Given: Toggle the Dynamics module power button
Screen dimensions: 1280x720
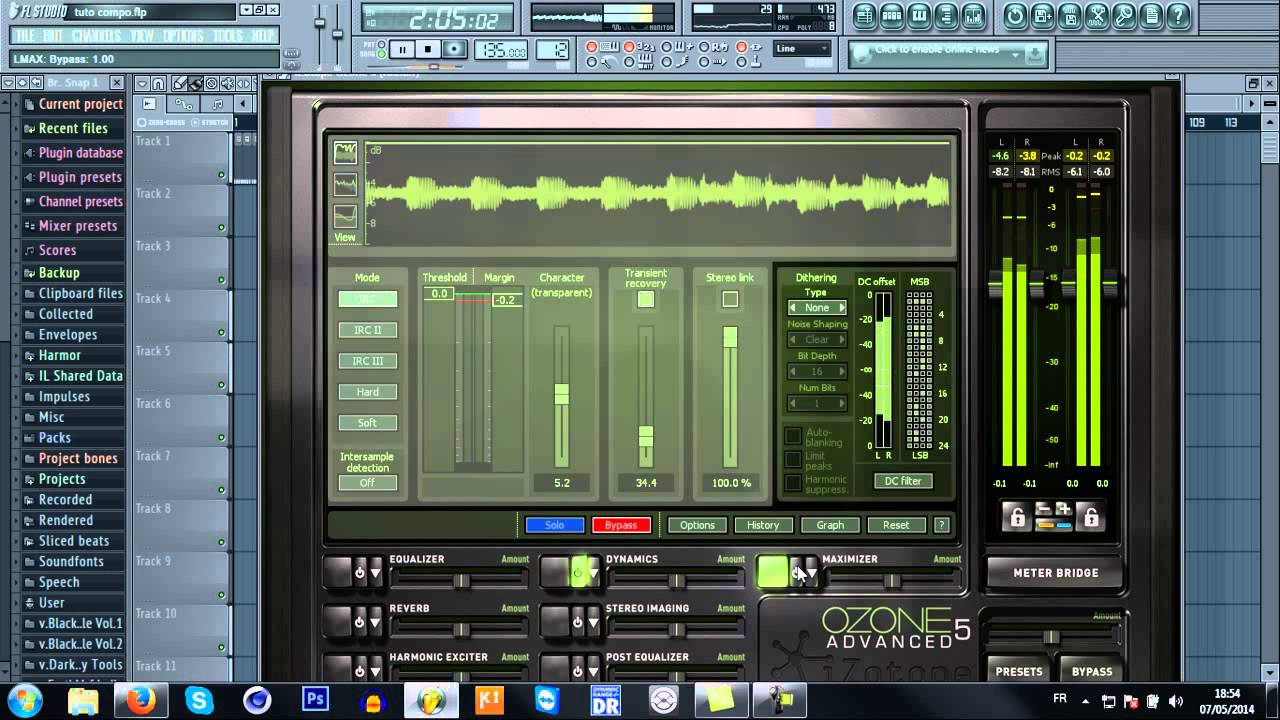Looking at the screenshot, I should pos(577,572).
